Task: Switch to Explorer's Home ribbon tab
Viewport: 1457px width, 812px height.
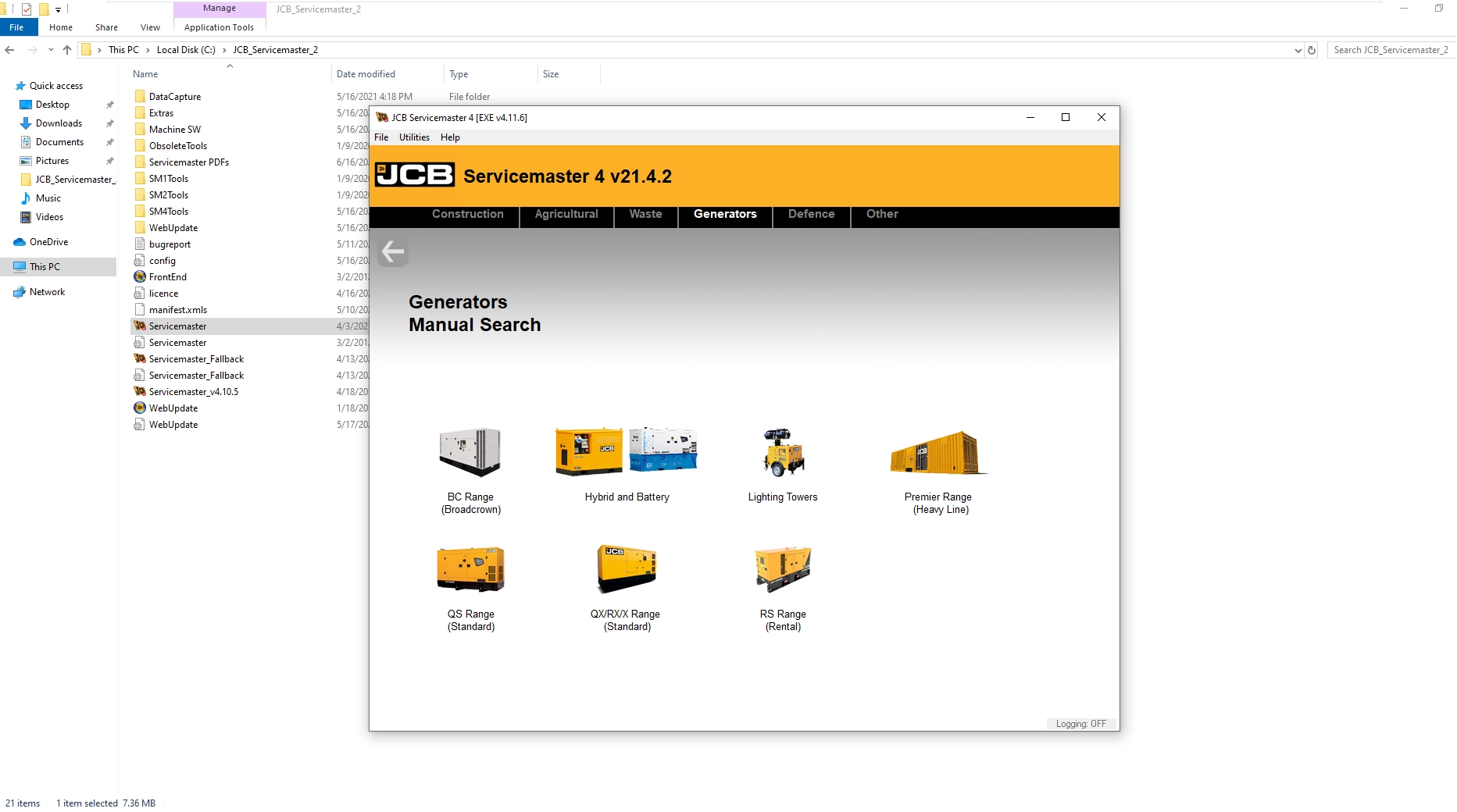Action: [61, 27]
